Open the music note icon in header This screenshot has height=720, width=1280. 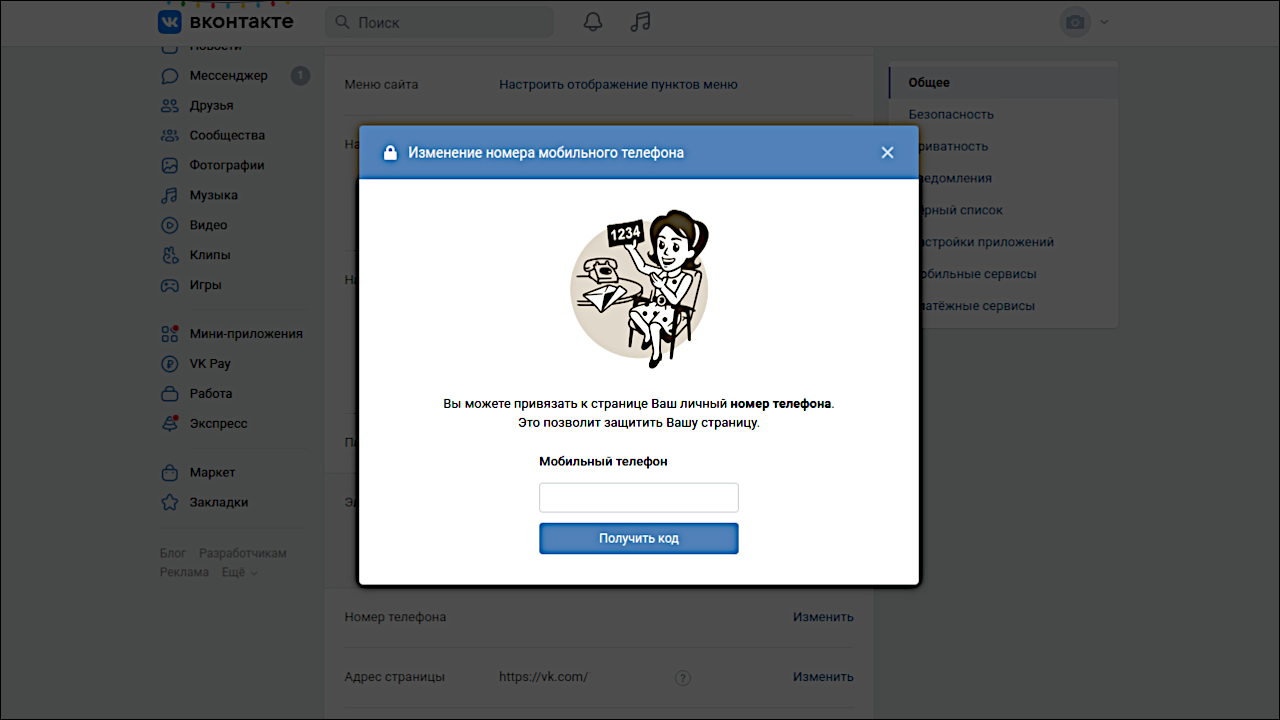(640, 22)
